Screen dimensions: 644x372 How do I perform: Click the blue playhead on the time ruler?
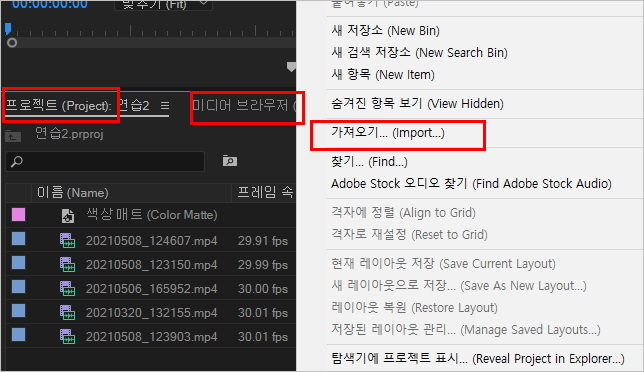[x=8, y=29]
